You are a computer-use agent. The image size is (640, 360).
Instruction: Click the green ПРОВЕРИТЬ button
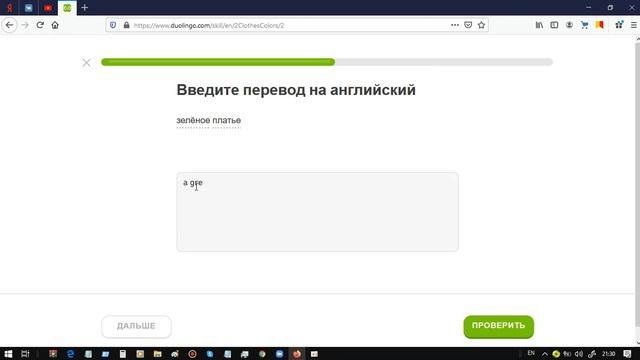[498, 326]
